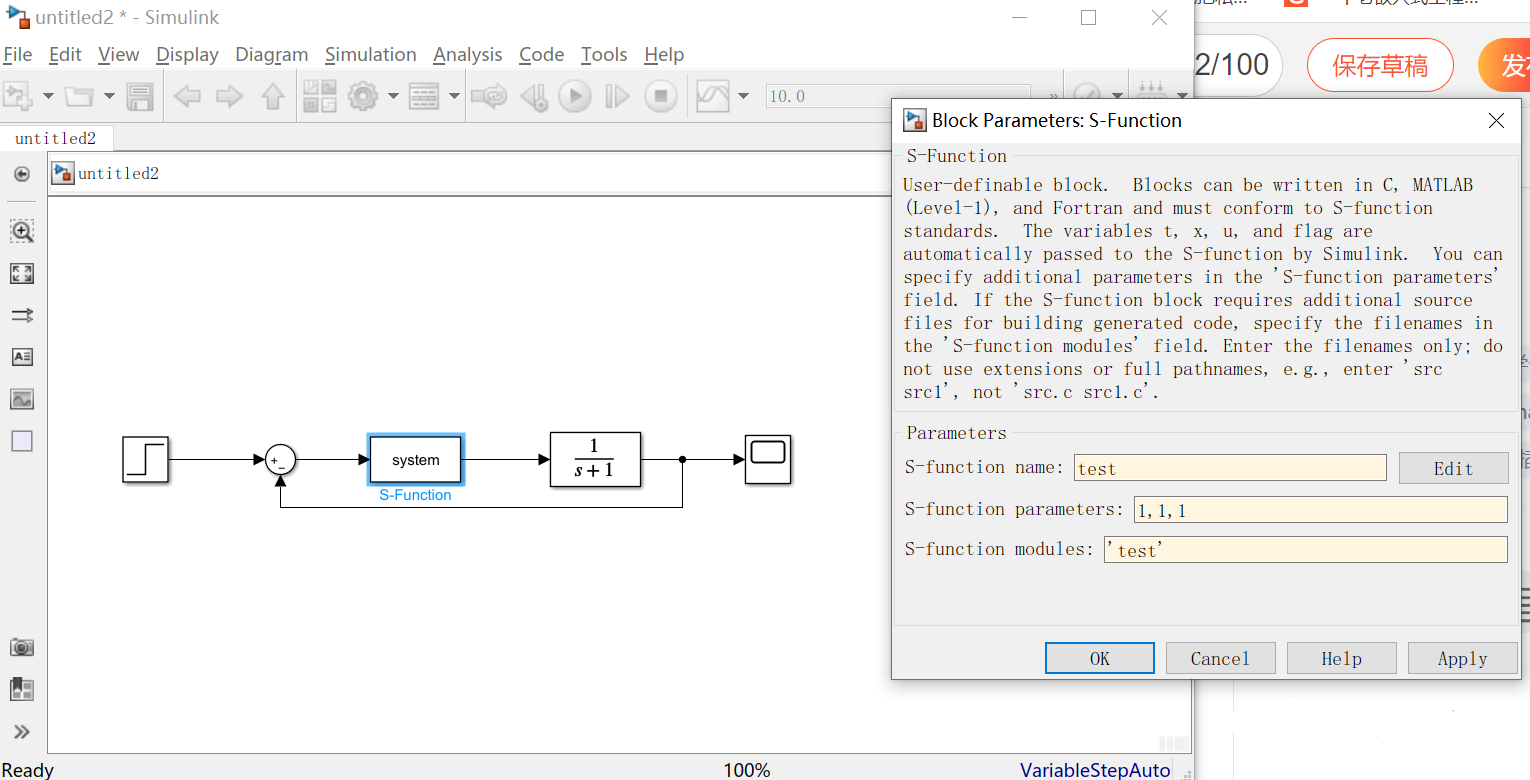Viewport: 1530px width, 780px height.
Task: Open the Analysis menu
Action: 468,54
